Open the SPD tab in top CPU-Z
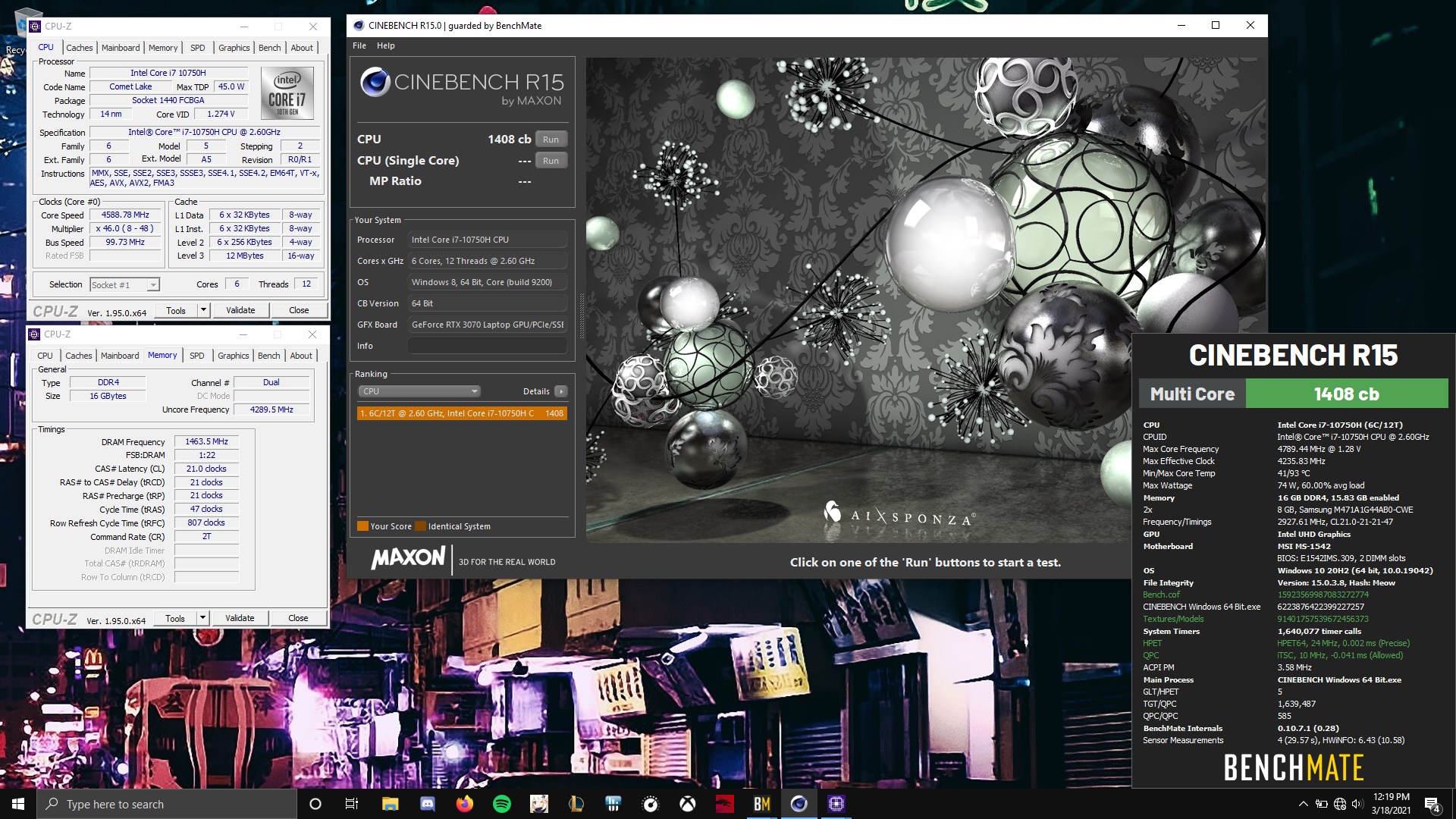Screen dimensions: 1456x819 (x=198, y=47)
